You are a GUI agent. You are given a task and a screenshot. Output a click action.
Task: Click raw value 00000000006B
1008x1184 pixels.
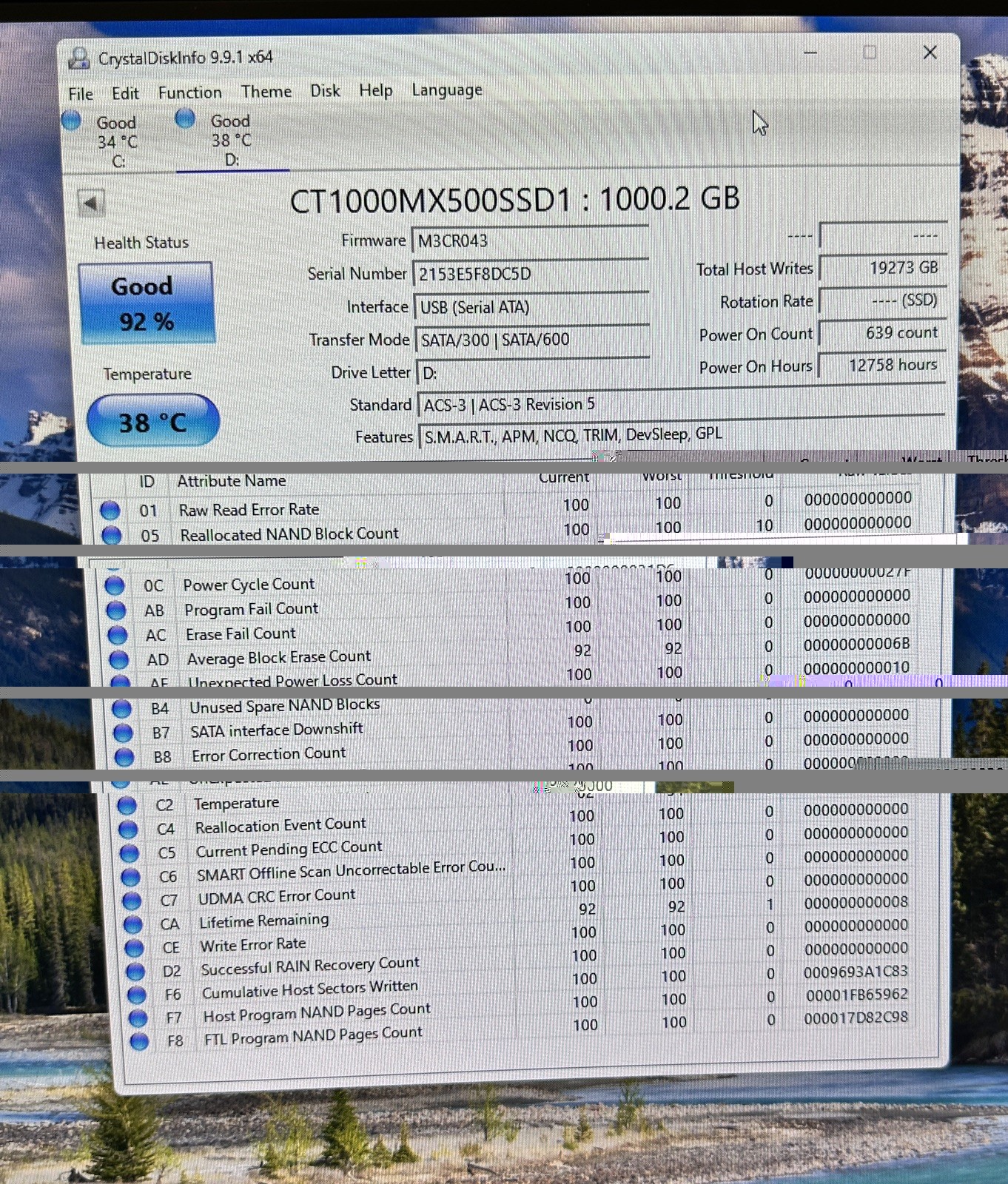(857, 645)
